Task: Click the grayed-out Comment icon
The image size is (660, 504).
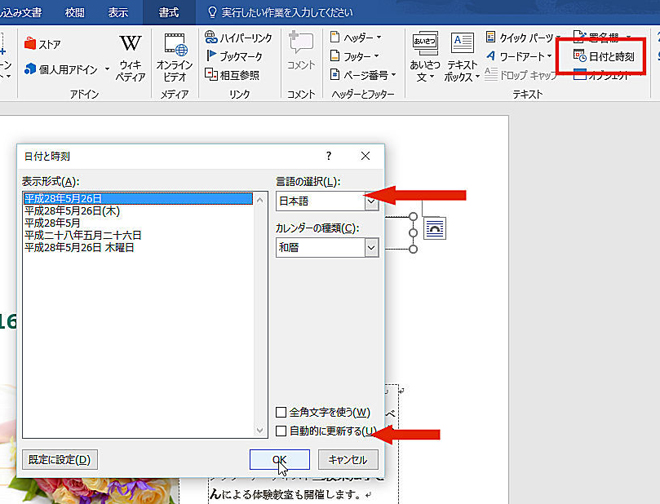Action: [301, 51]
